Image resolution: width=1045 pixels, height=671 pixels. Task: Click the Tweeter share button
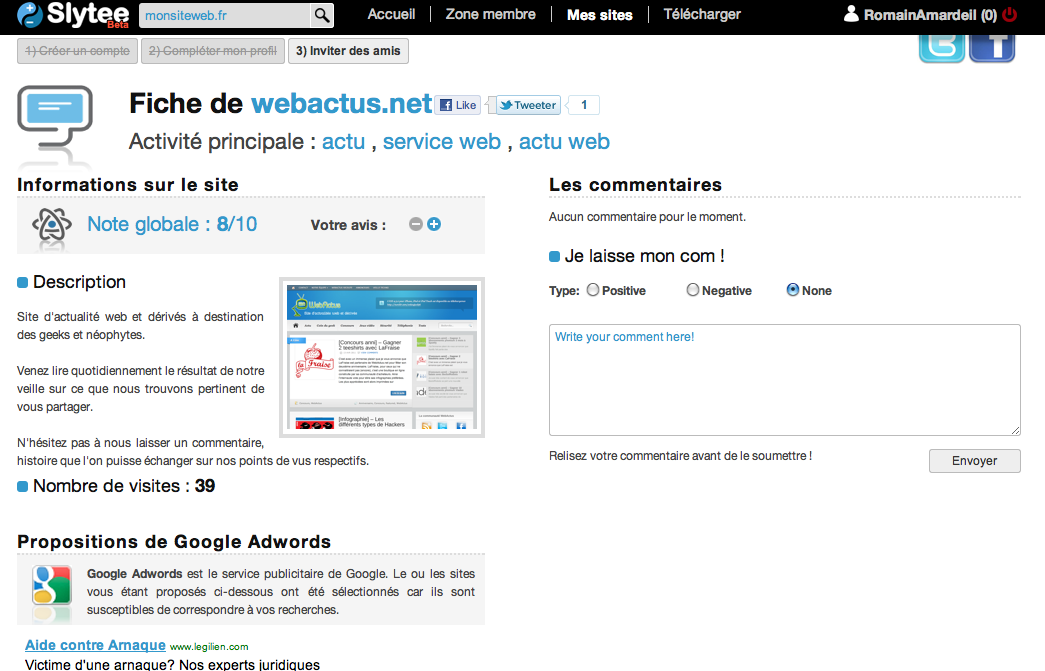point(528,105)
